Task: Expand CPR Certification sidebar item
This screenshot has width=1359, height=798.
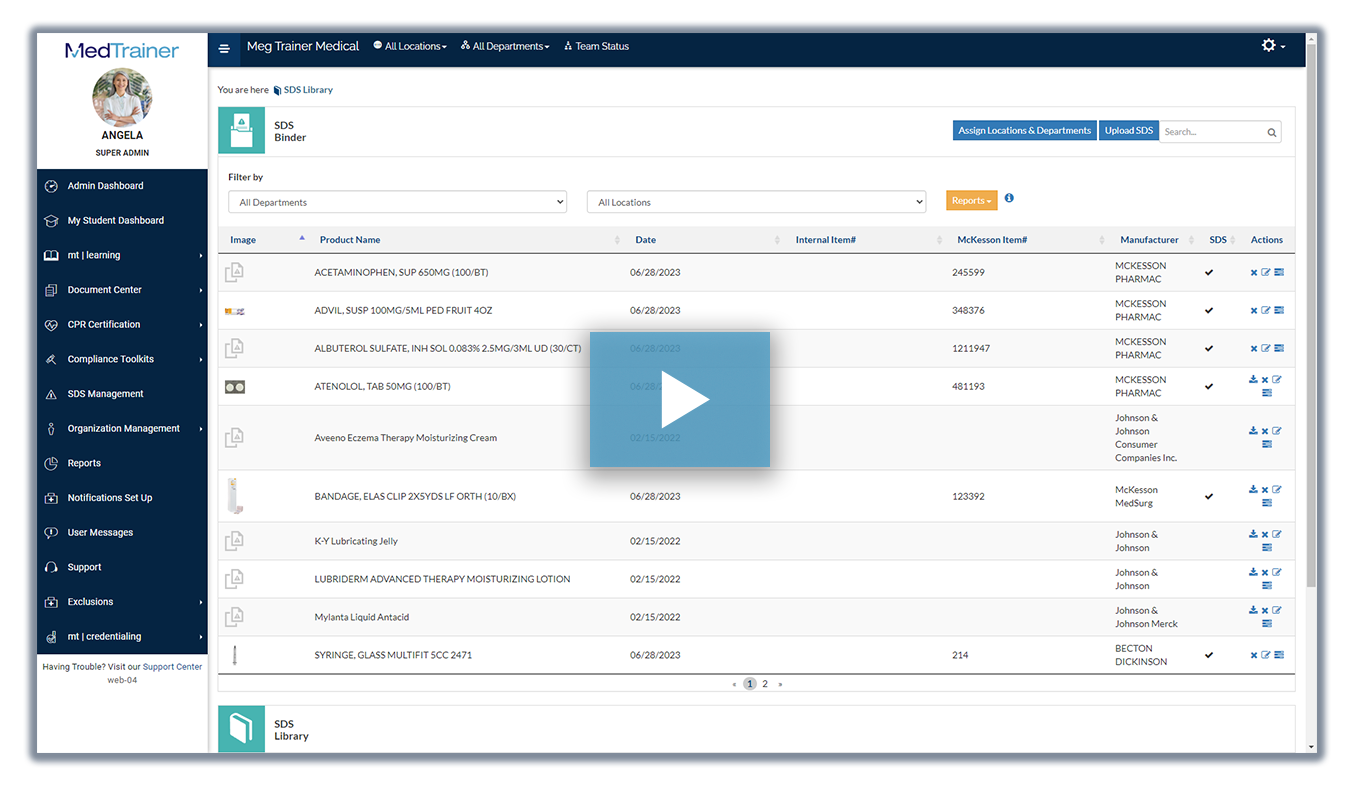Action: coord(120,325)
